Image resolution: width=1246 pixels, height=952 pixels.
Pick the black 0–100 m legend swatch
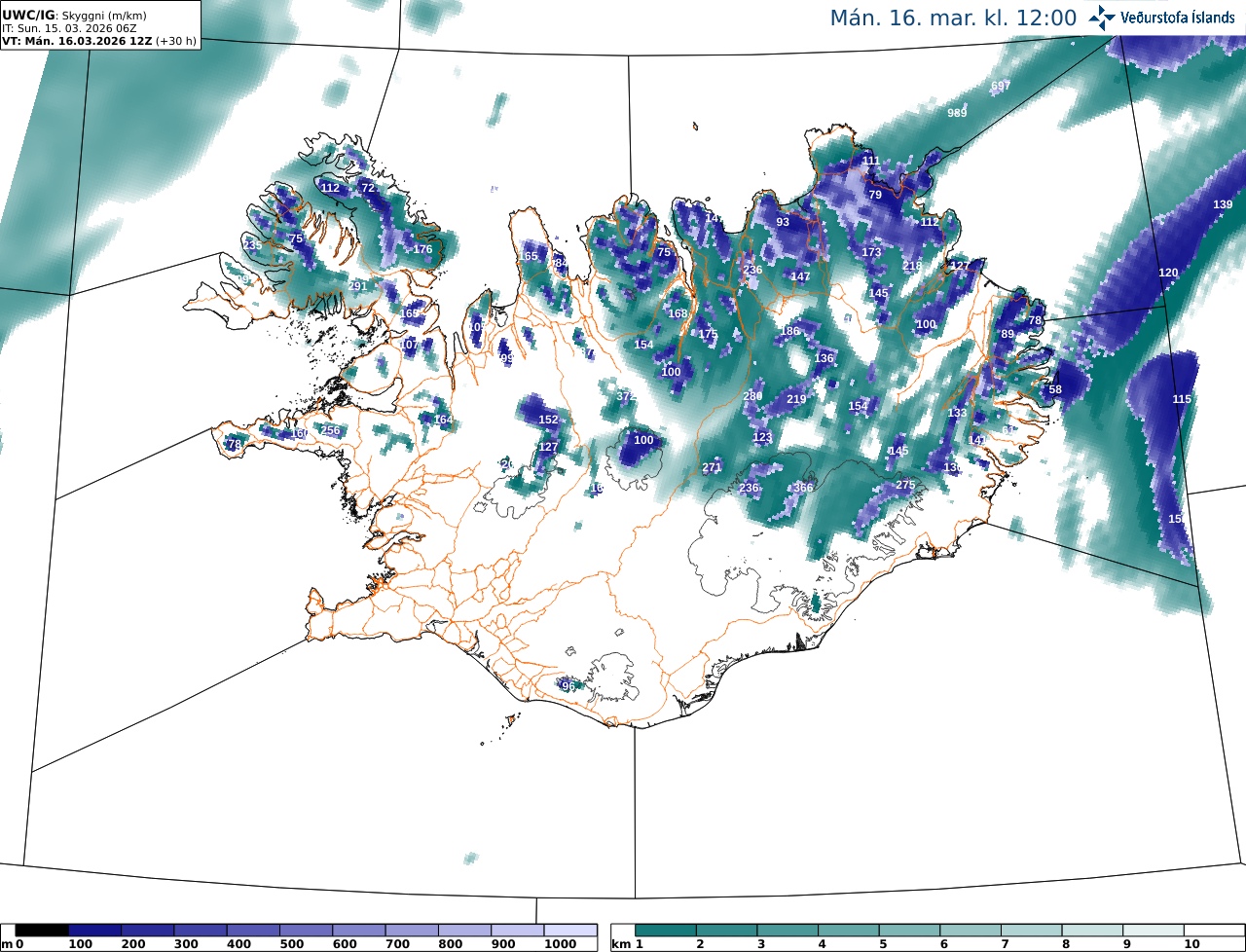tap(42, 931)
